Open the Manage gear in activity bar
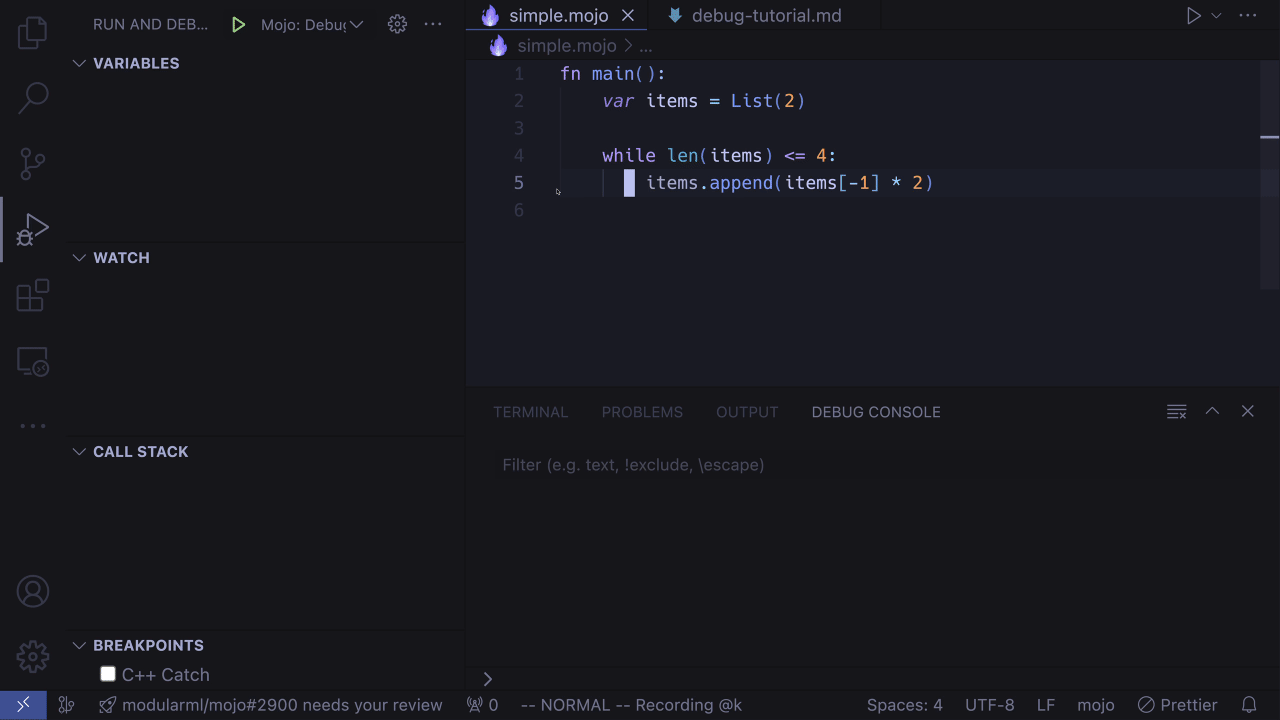 point(33,657)
